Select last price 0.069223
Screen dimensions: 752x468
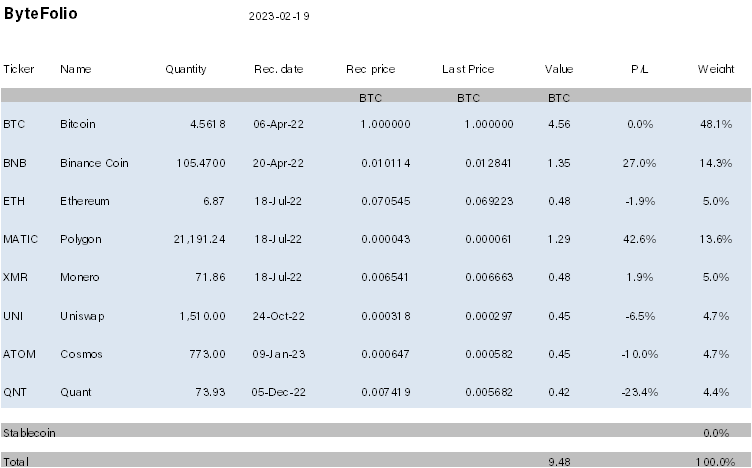click(489, 201)
